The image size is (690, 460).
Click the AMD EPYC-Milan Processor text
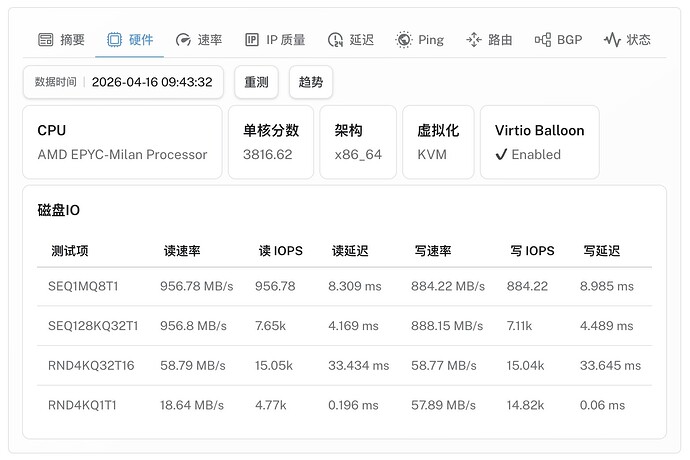click(122, 155)
